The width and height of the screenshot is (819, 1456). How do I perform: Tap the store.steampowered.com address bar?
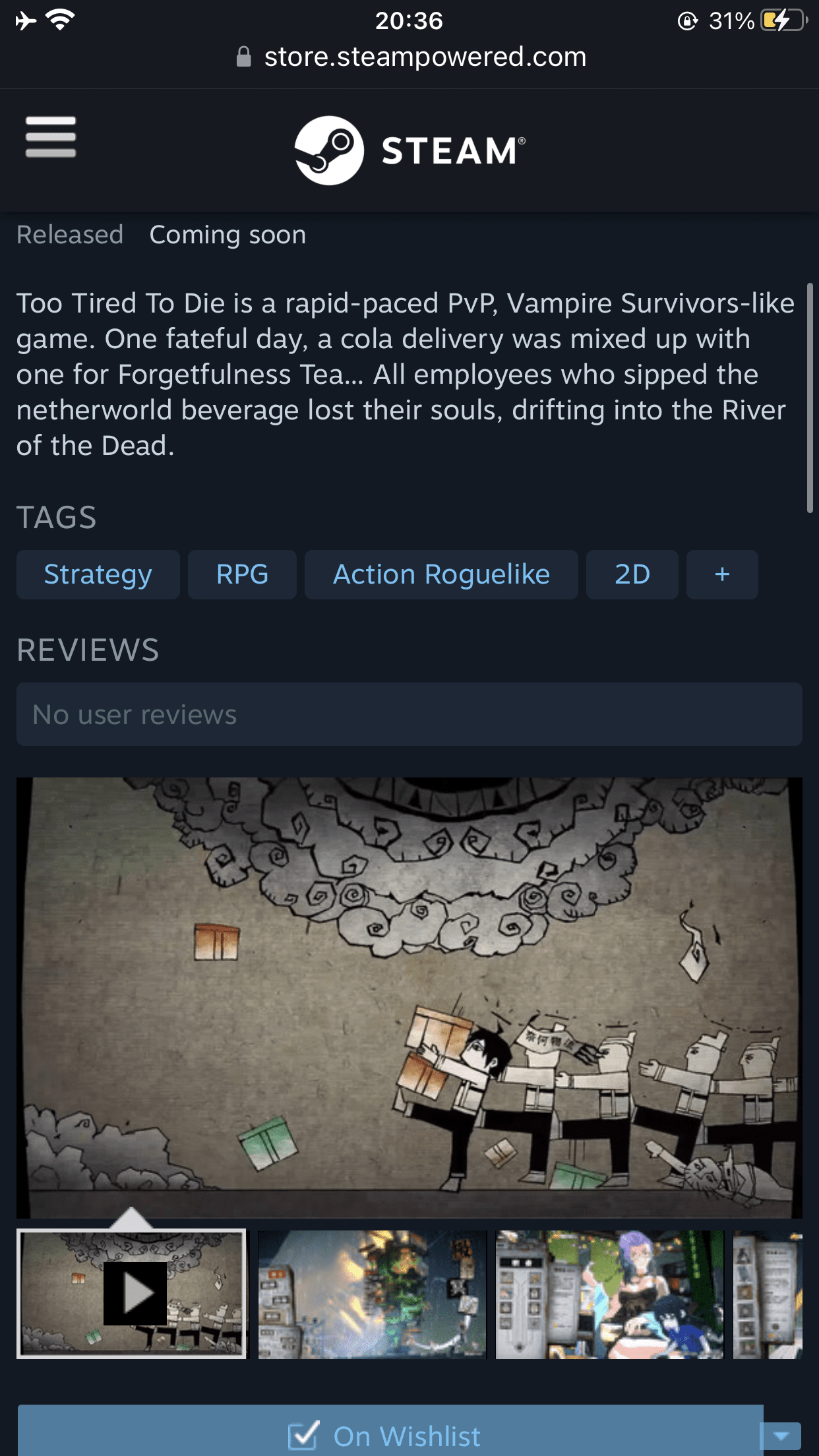pos(410,57)
